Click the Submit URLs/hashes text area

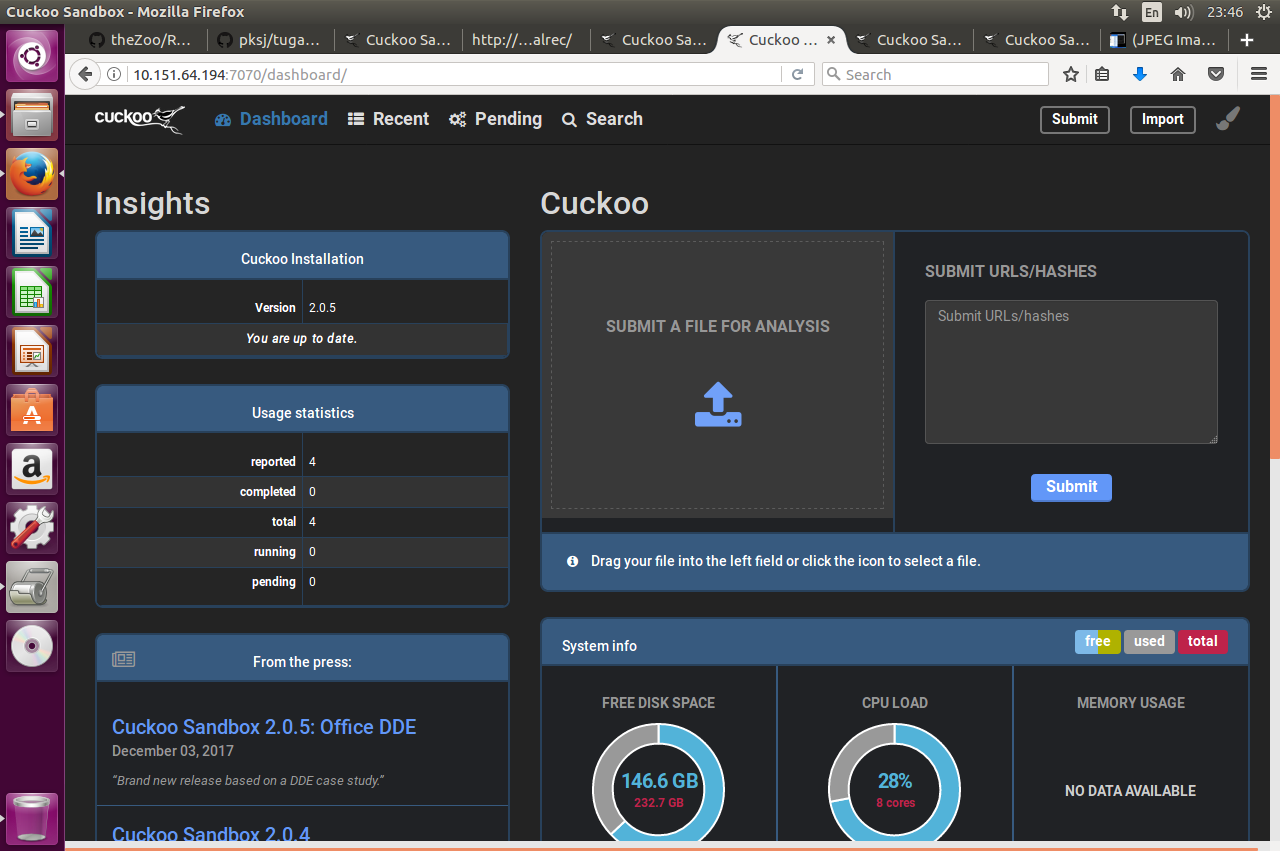pyautogui.click(x=1070, y=371)
